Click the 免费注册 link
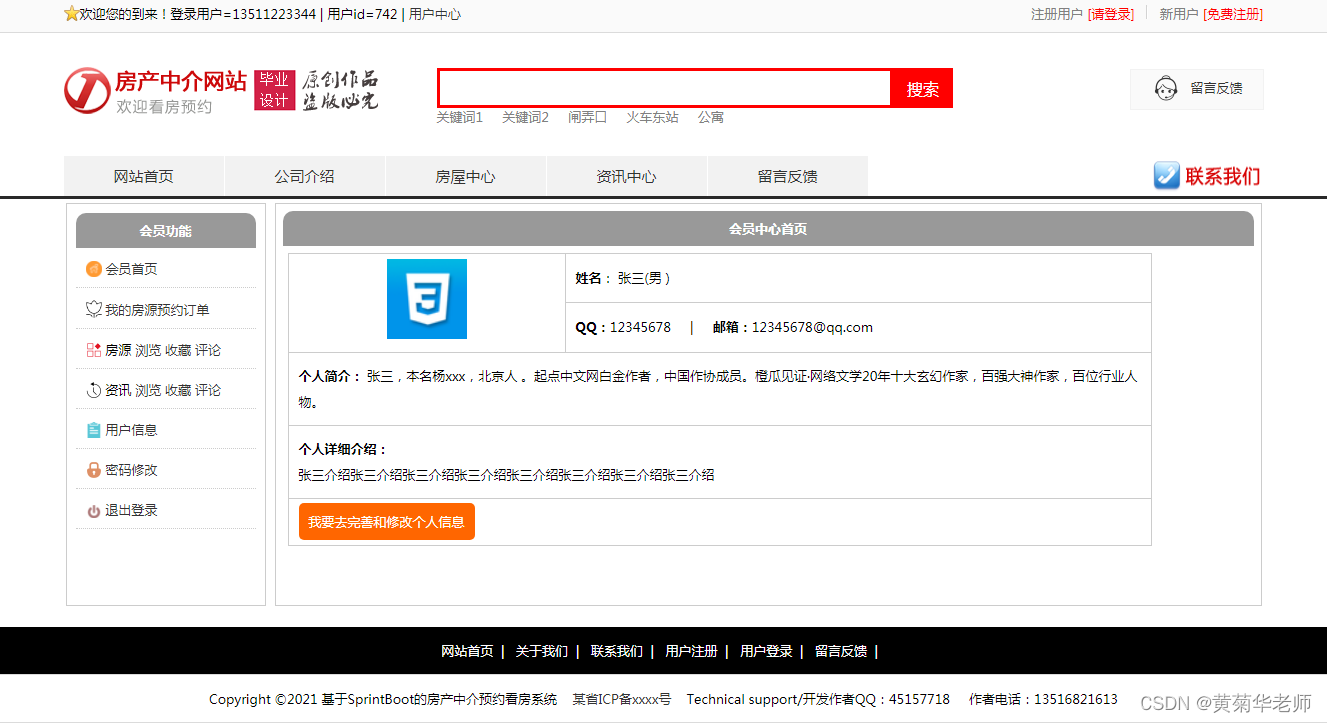Image resolution: width=1327 pixels, height=723 pixels. coord(1232,15)
